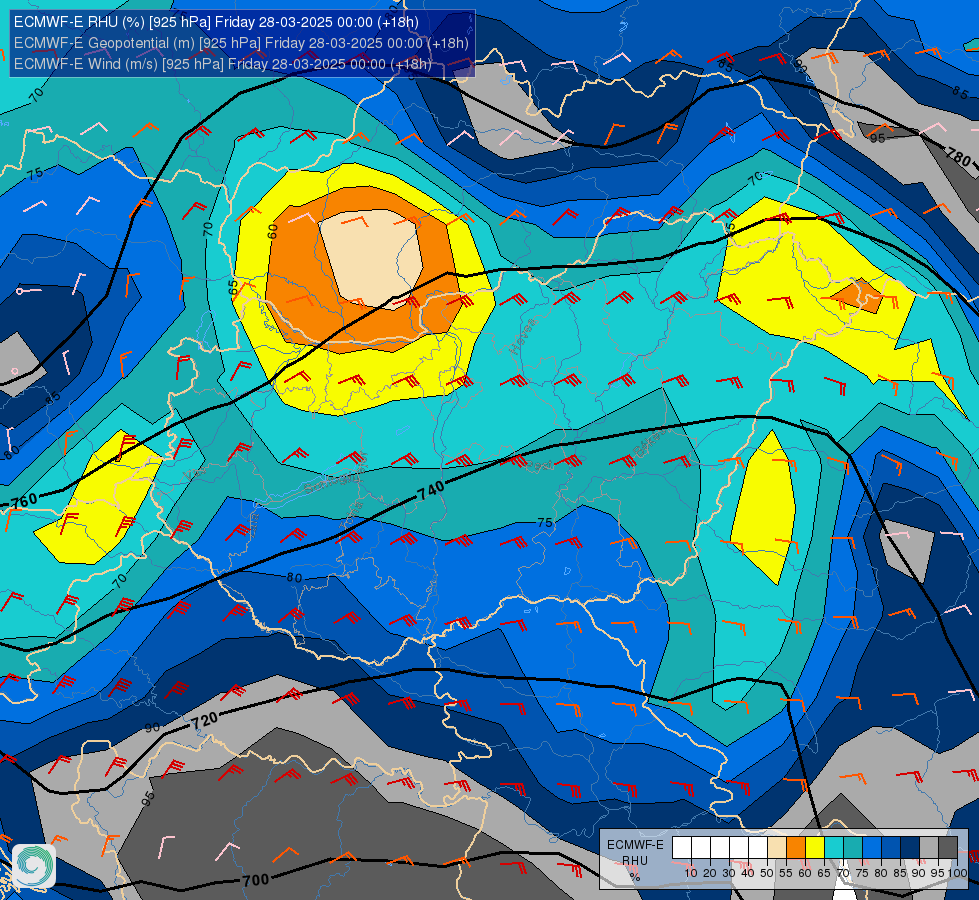Image resolution: width=979 pixels, height=900 pixels.
Task: Pick the navy 85–90 legend swatch
Action: tap(910, 848)
